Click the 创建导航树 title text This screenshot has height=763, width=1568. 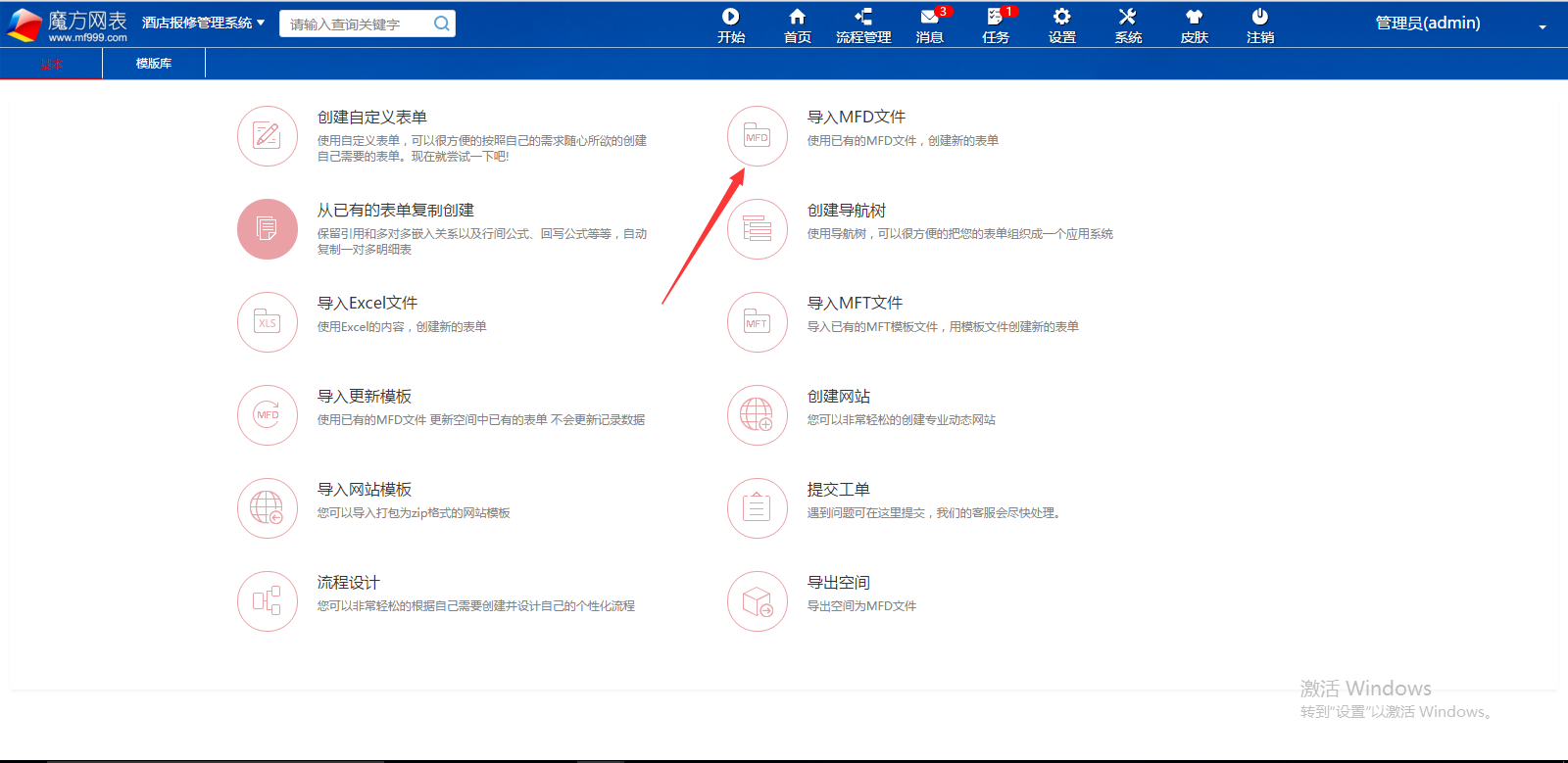point(847,210)
